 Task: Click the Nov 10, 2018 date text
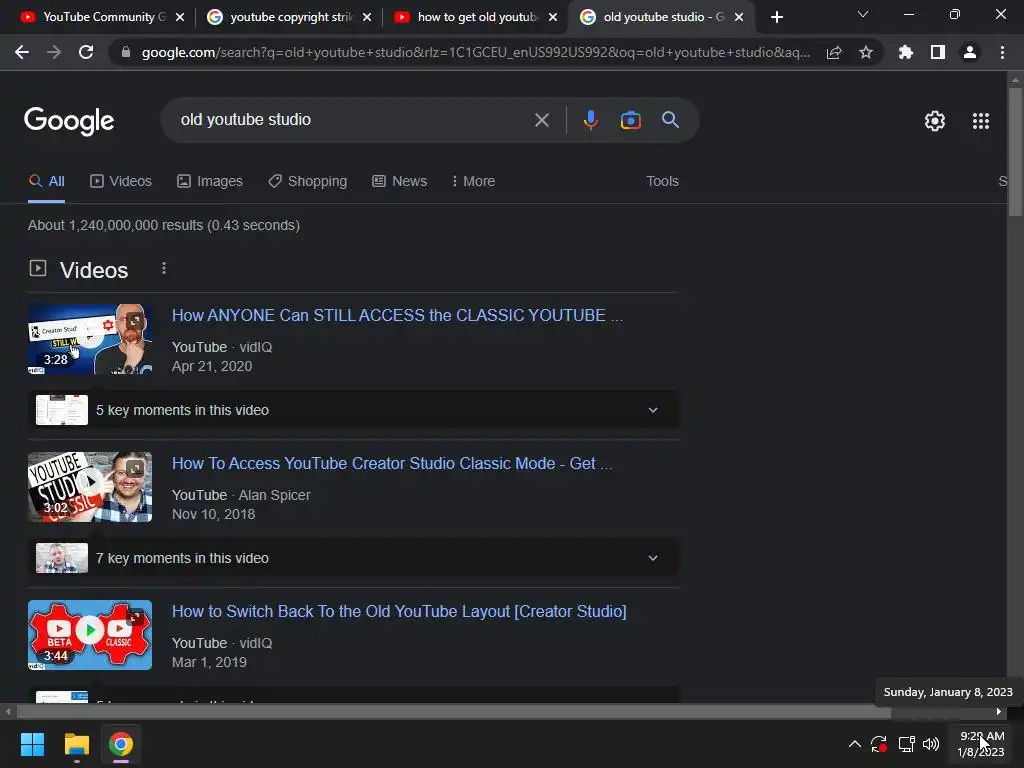pos(214,515)
